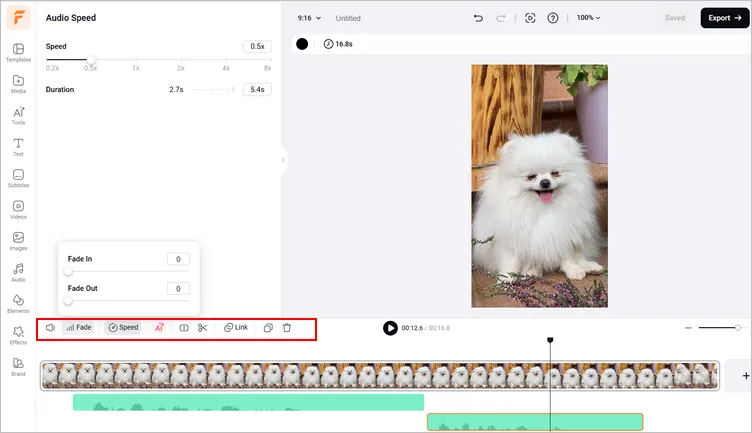The width and height of the screenshot is (752, 433).
Task: Click the undo arrow
Action: point(478,18)
